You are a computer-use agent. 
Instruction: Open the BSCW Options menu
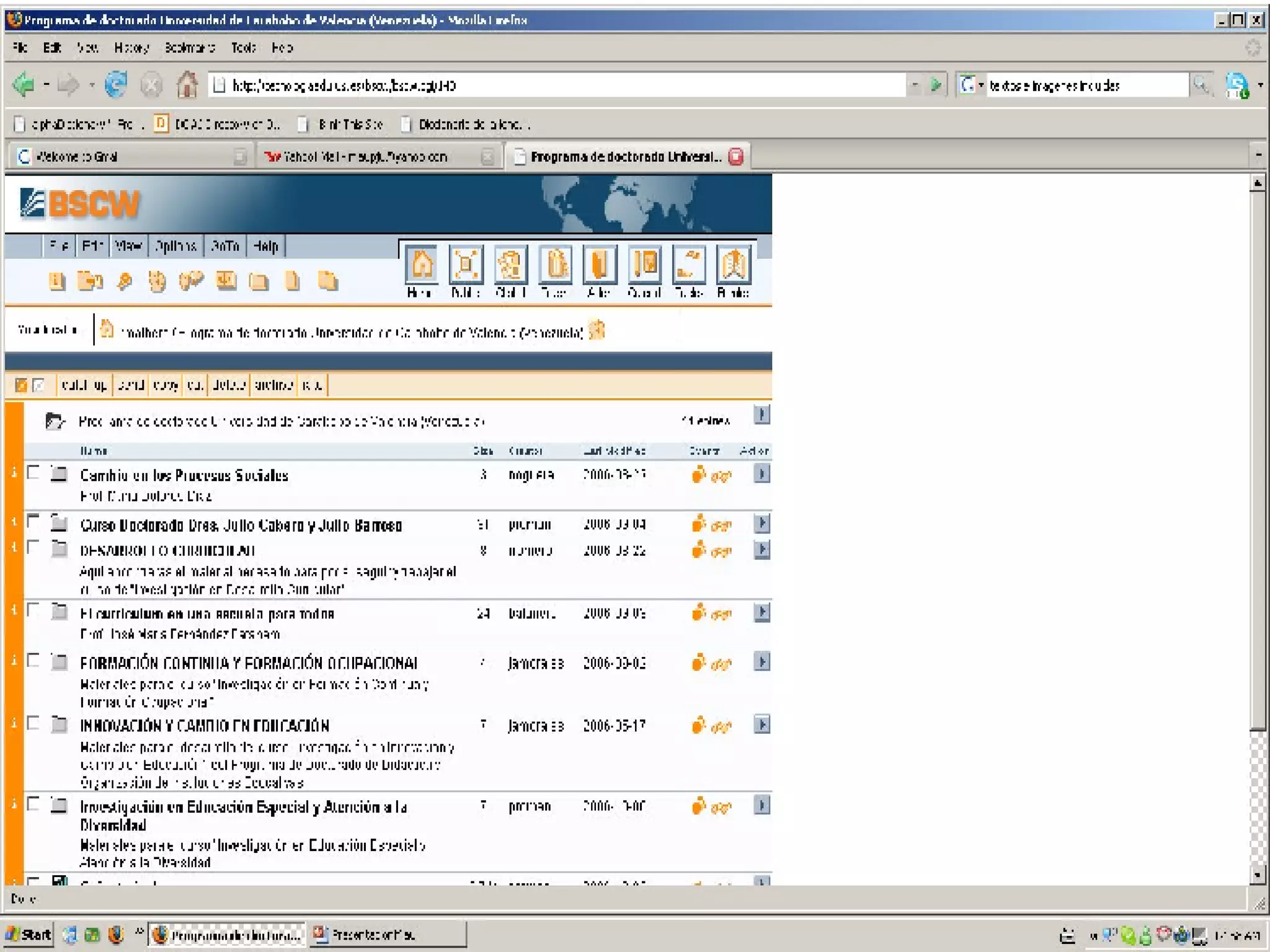click(x=175, y=246)
